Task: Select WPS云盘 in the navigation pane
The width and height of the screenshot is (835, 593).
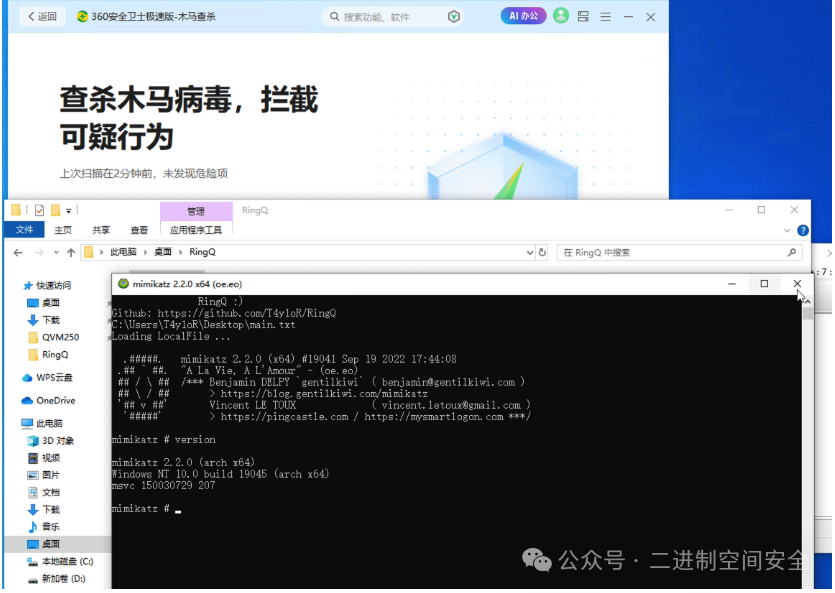Action: [47, 377]
